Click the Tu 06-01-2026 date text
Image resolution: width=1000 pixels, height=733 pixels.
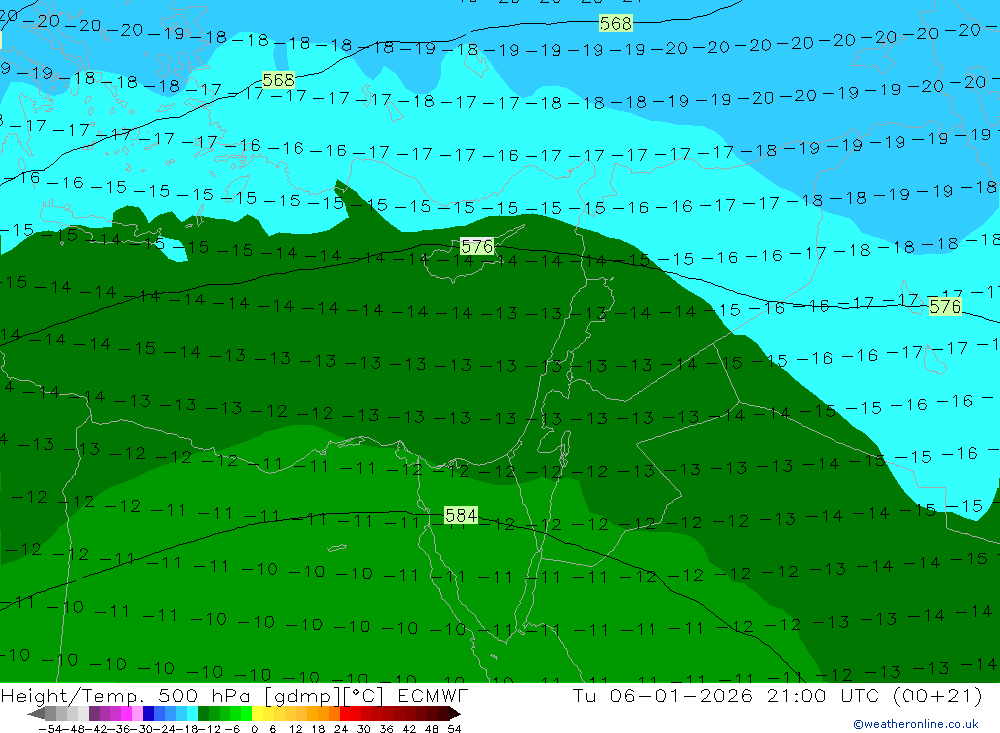coord(663,695)
